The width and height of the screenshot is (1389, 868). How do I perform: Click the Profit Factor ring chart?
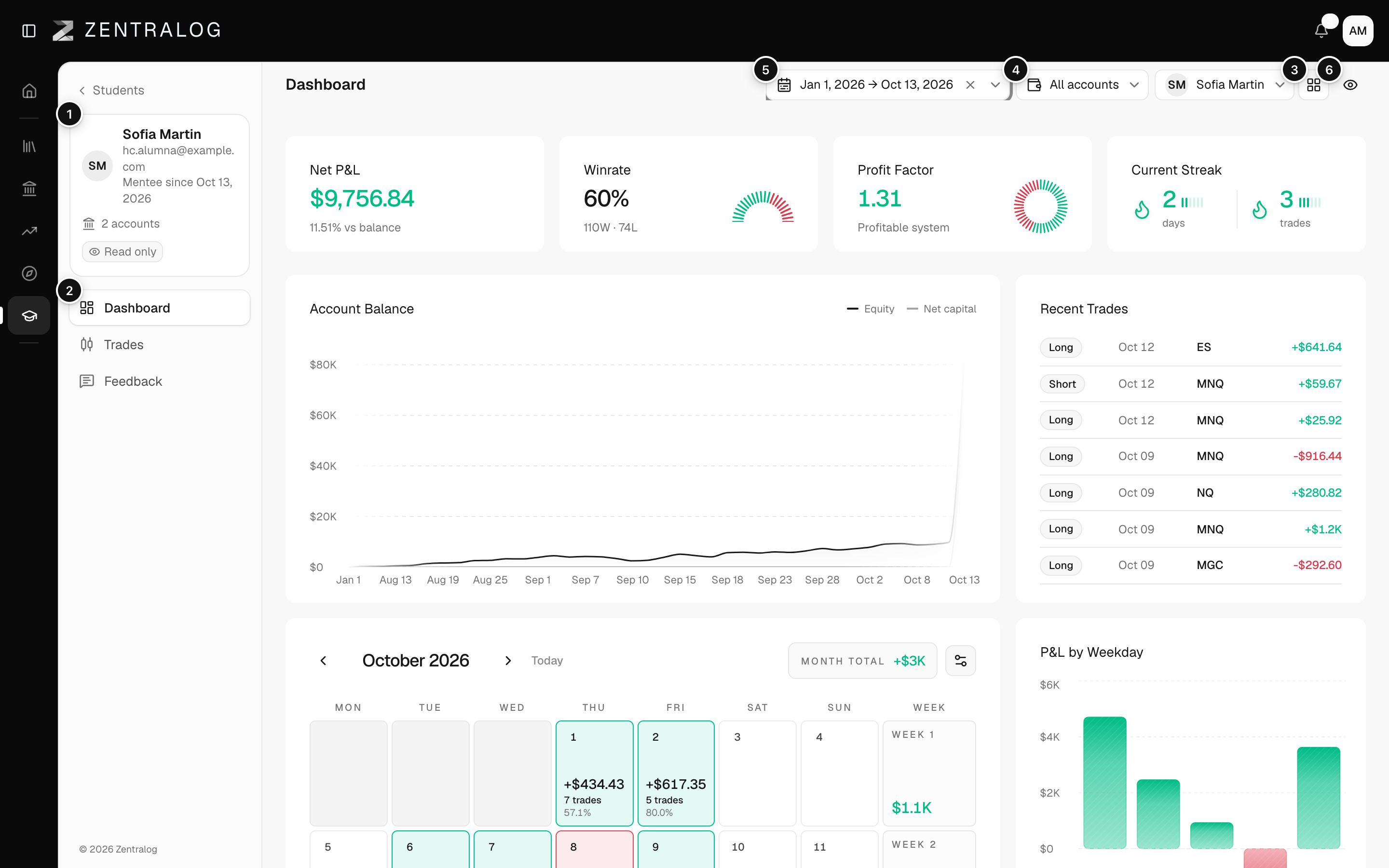click(x=1040, y=206)
